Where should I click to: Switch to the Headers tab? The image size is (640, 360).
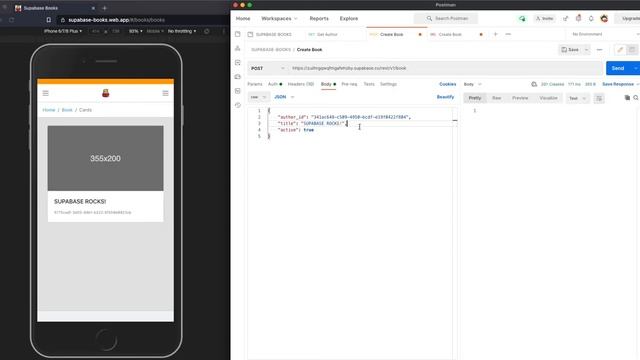(x=301, y=84)
